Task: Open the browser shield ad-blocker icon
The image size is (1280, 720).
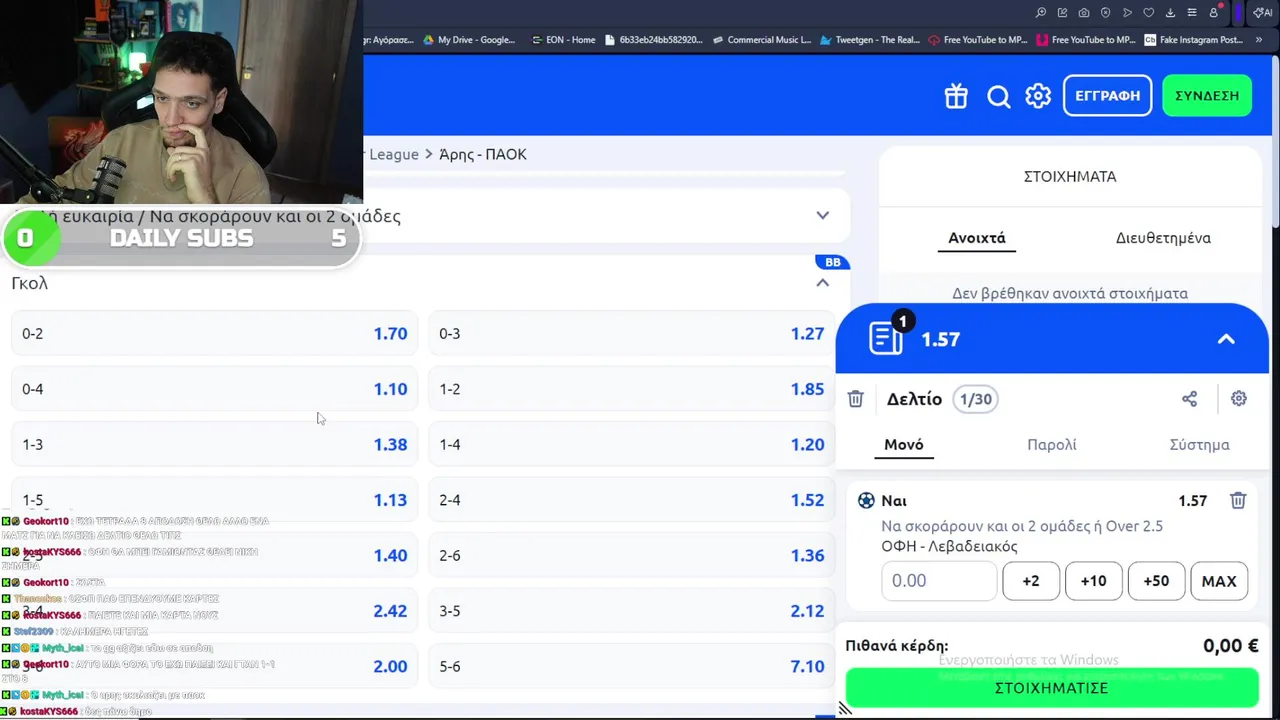Action: 1106,13
